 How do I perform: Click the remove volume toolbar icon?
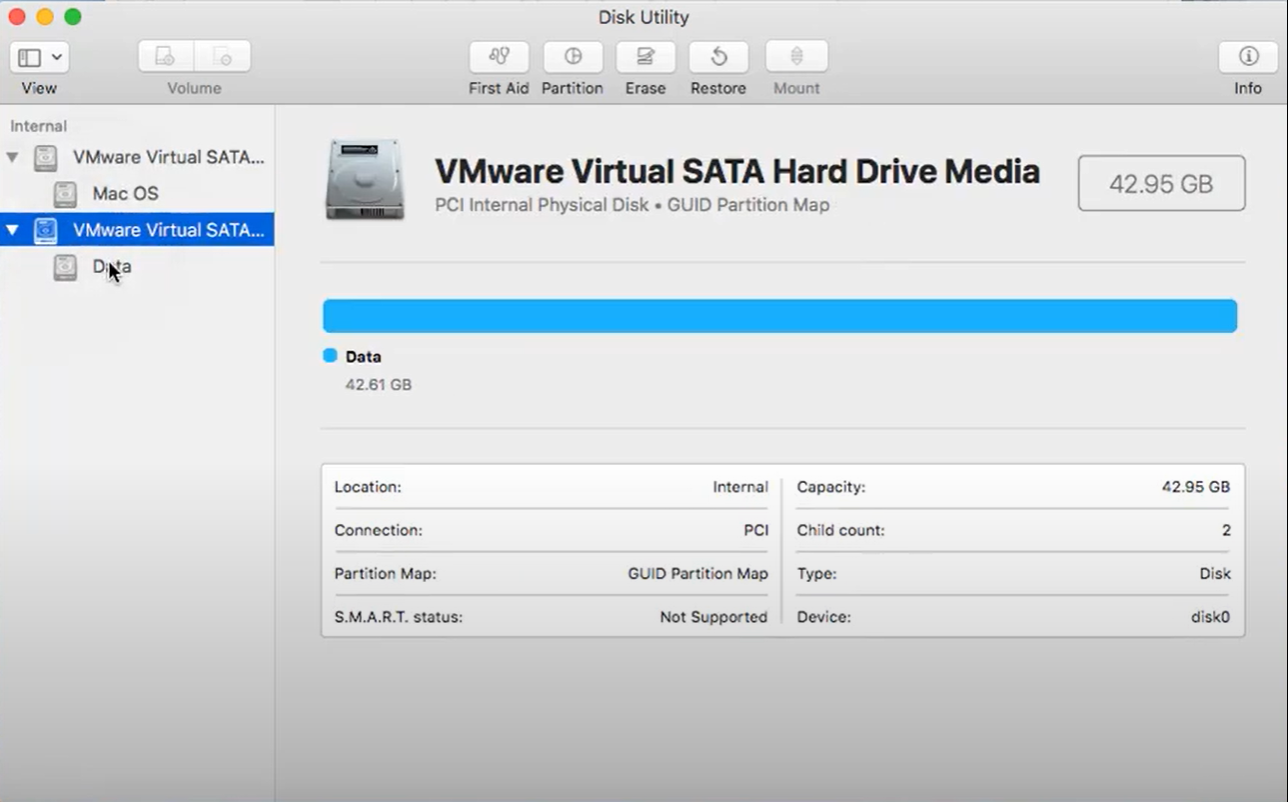click(x=222, y=57)
